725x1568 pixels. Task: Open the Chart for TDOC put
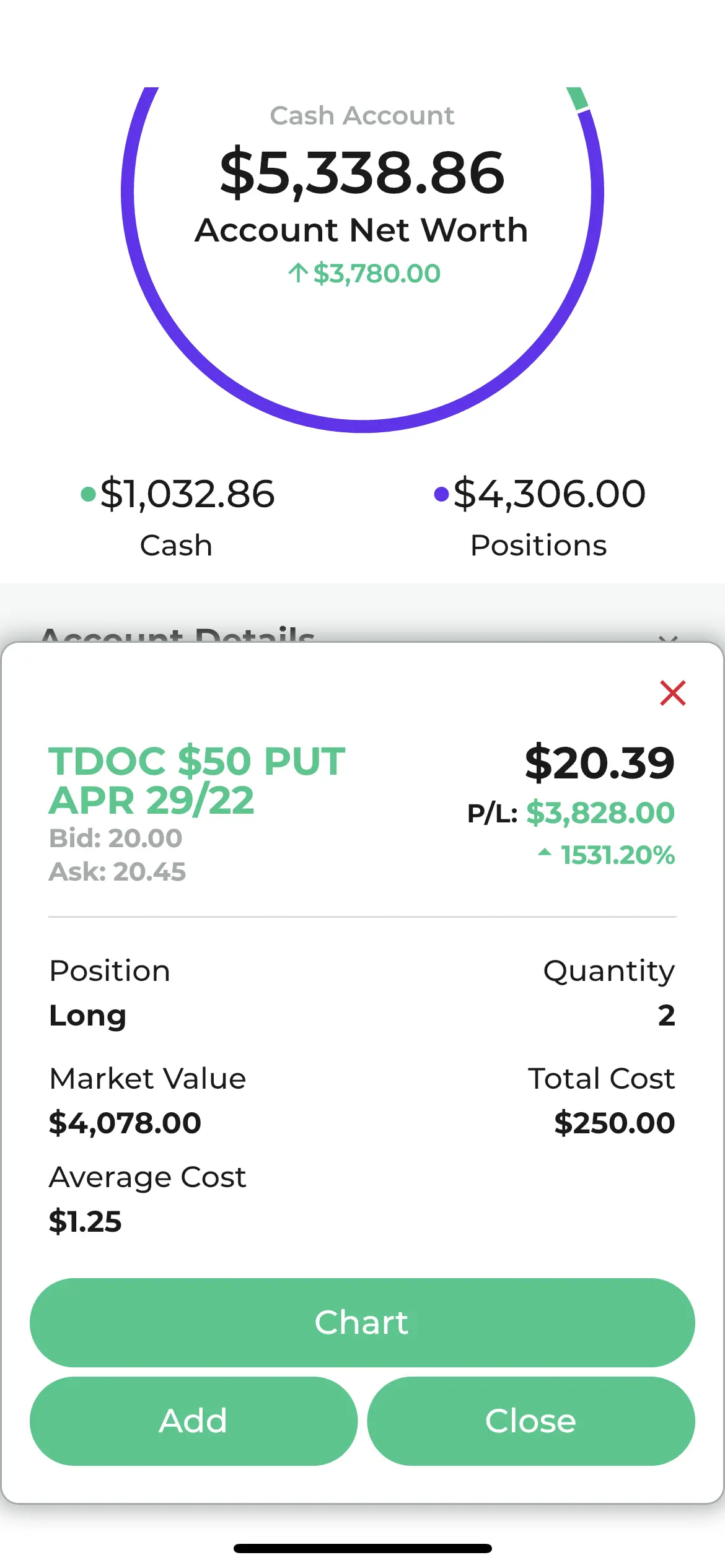[362, 1322]
